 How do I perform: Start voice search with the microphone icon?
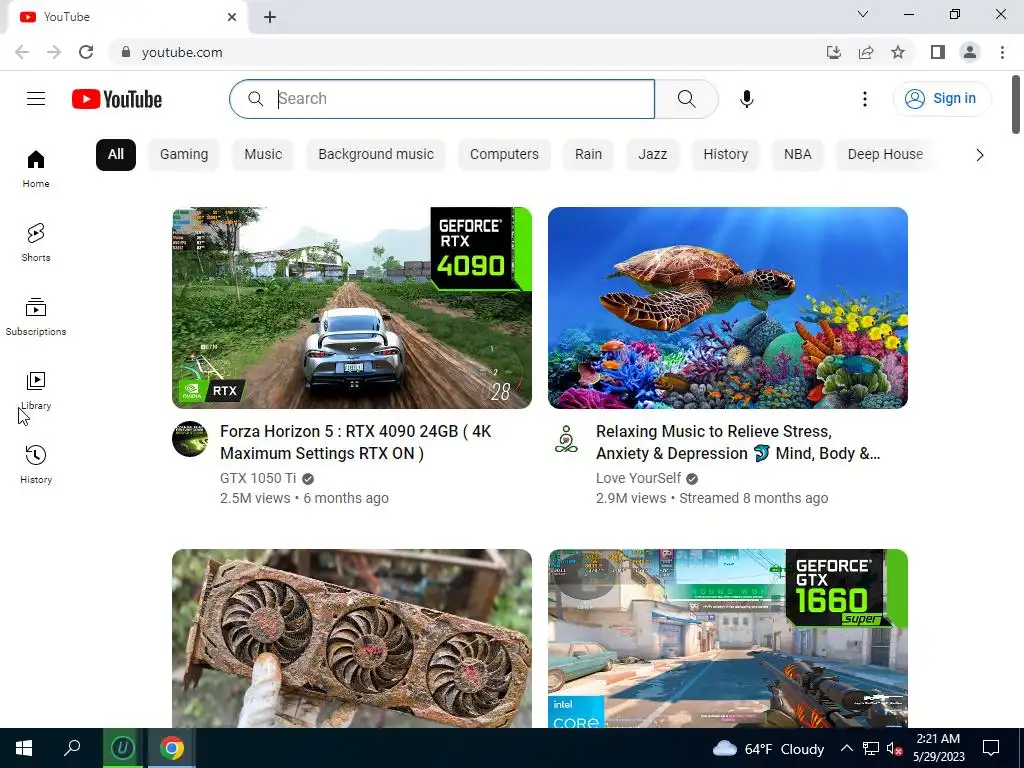747,99
